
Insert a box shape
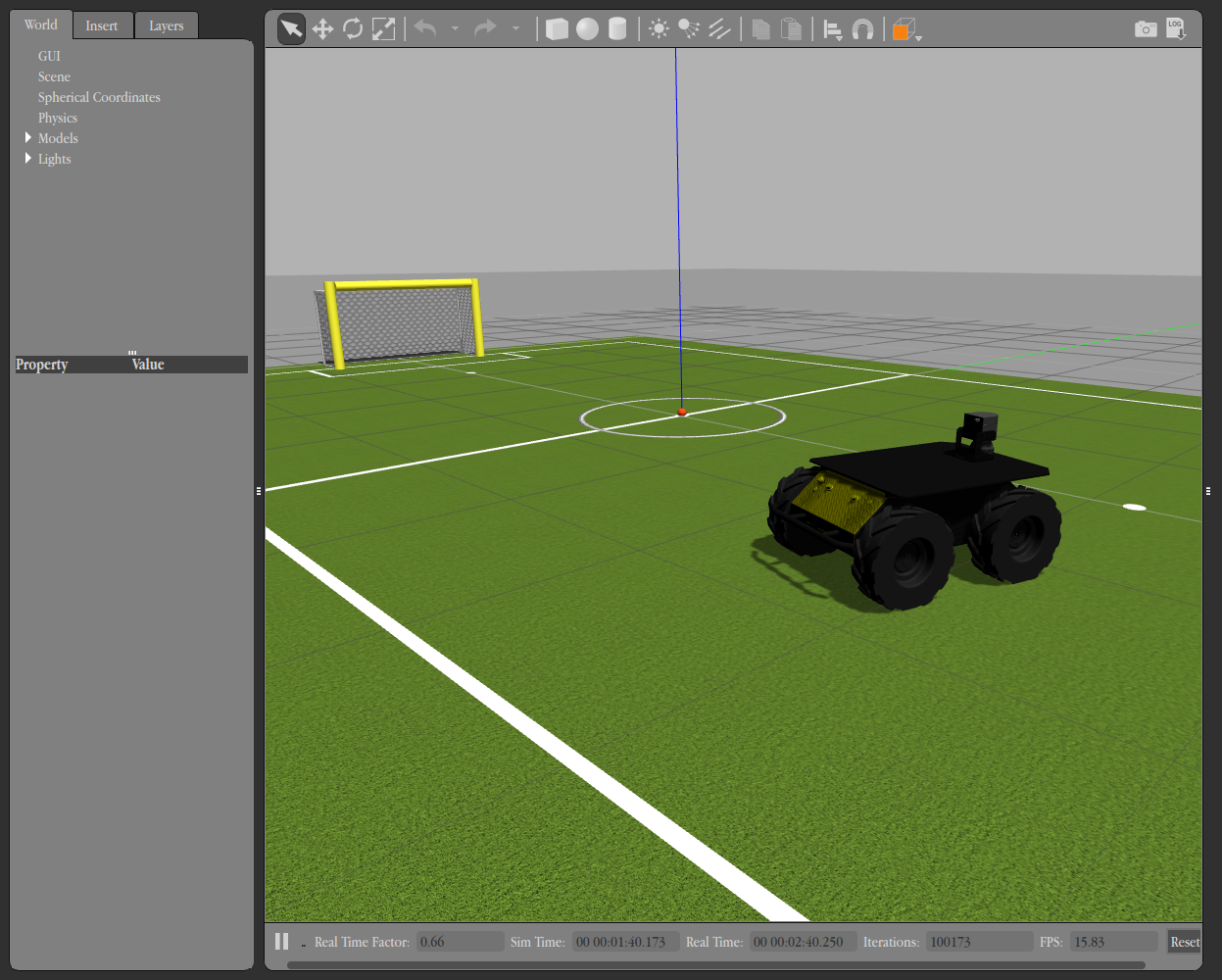click(x=557, y=29)
